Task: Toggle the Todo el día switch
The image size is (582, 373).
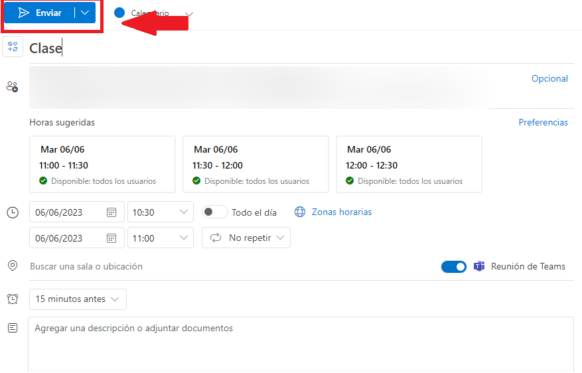Action: [x=215, y=212]
